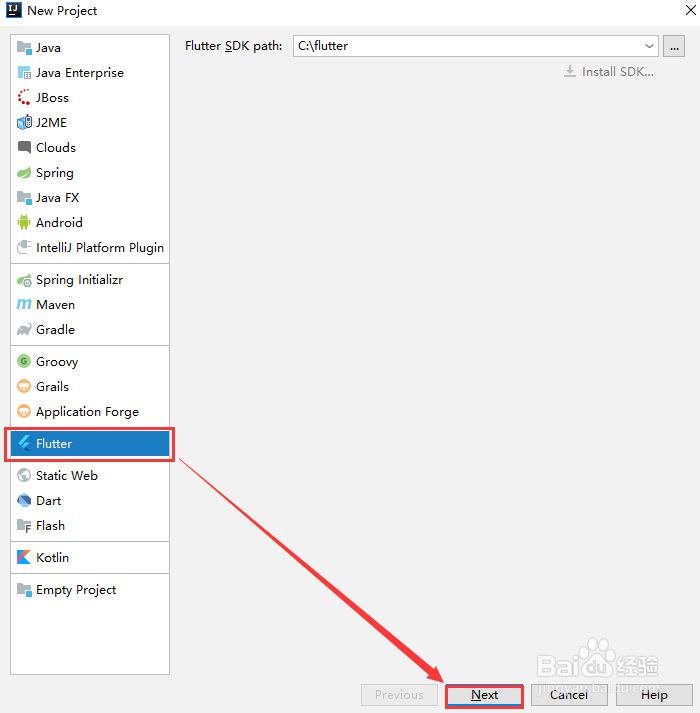The width and height of the screenshot is (700, 713).
Task: Pick the Gradle label
Action: (55, 330)
